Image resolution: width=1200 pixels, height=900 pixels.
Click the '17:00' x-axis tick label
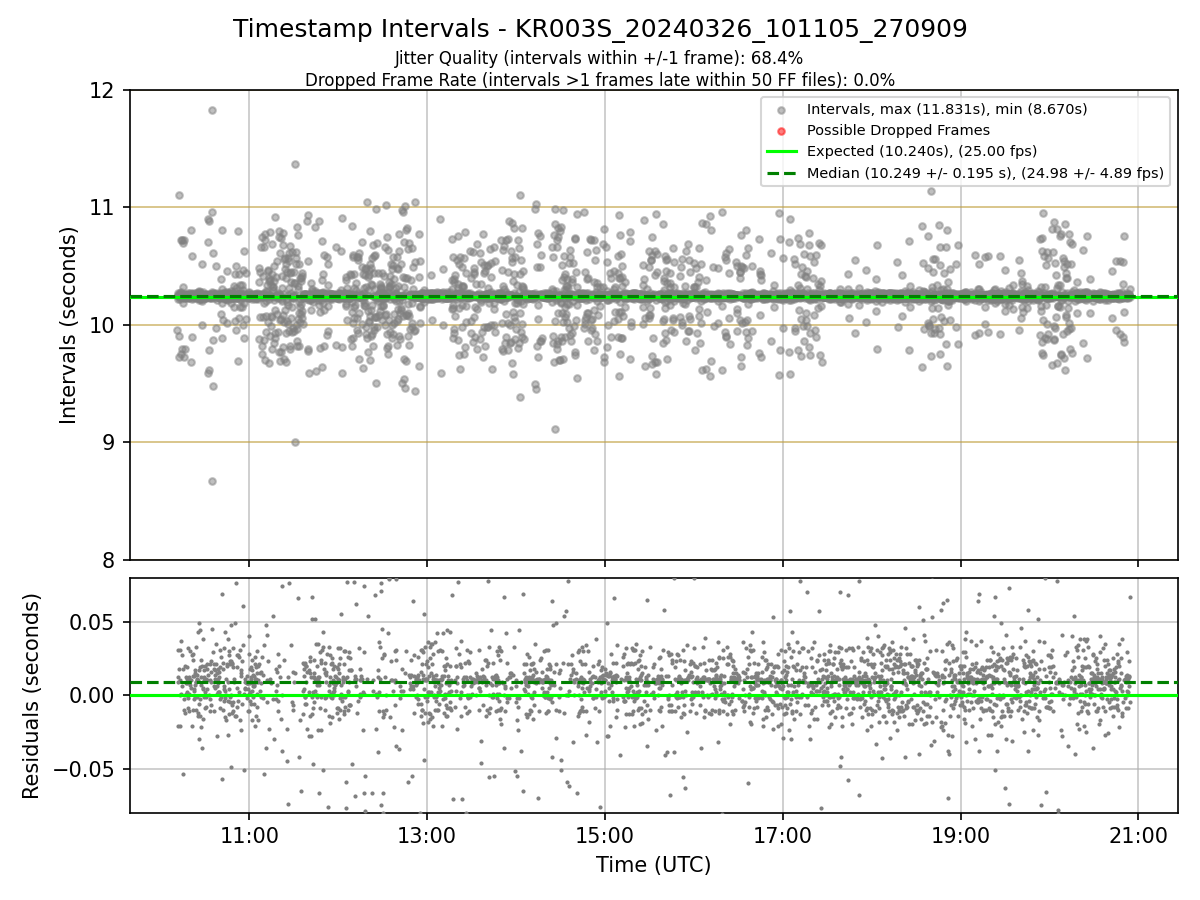782,835
